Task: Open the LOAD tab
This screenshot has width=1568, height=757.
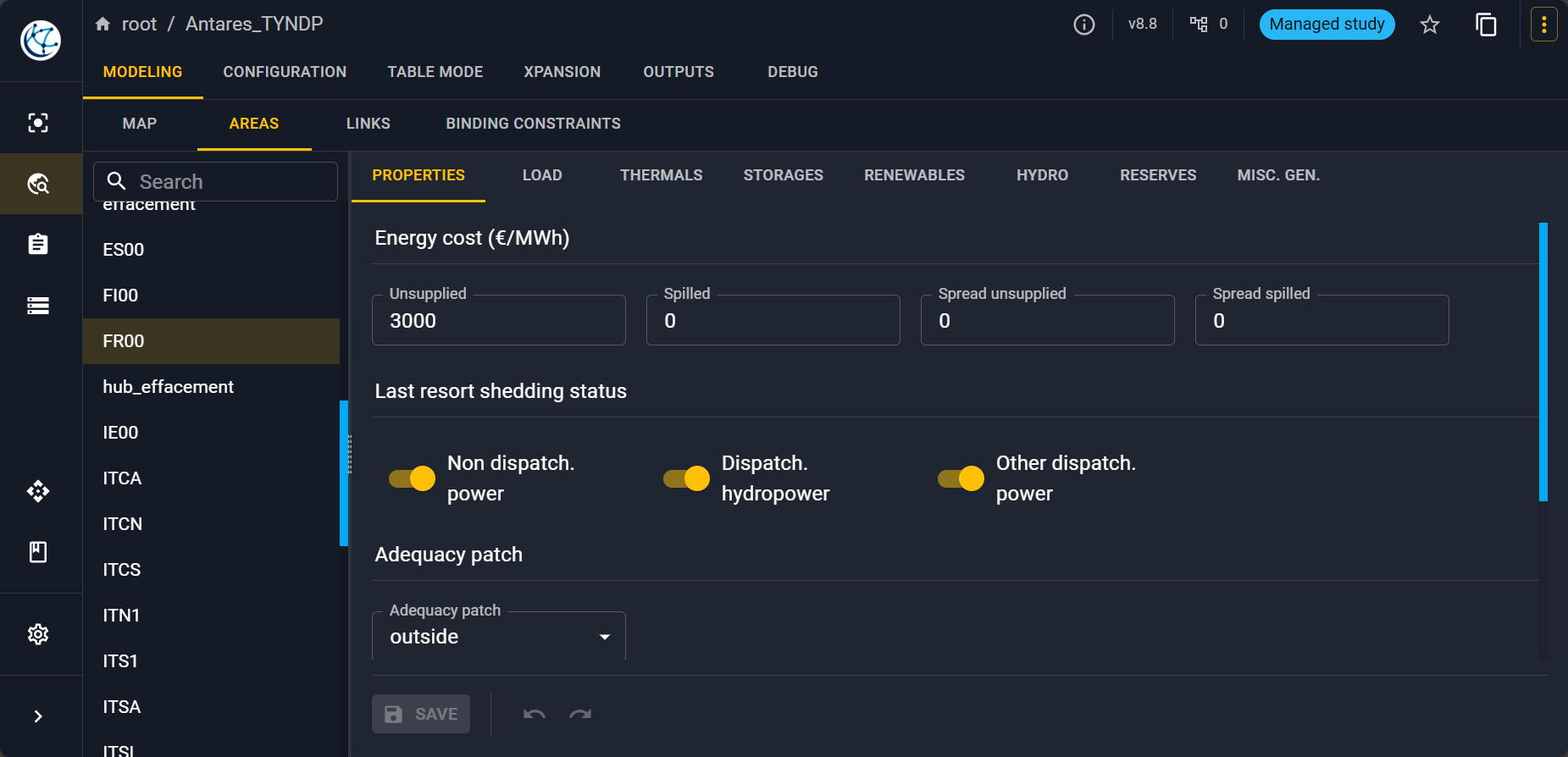Action: pyautogui.click(x=542, y=175)
